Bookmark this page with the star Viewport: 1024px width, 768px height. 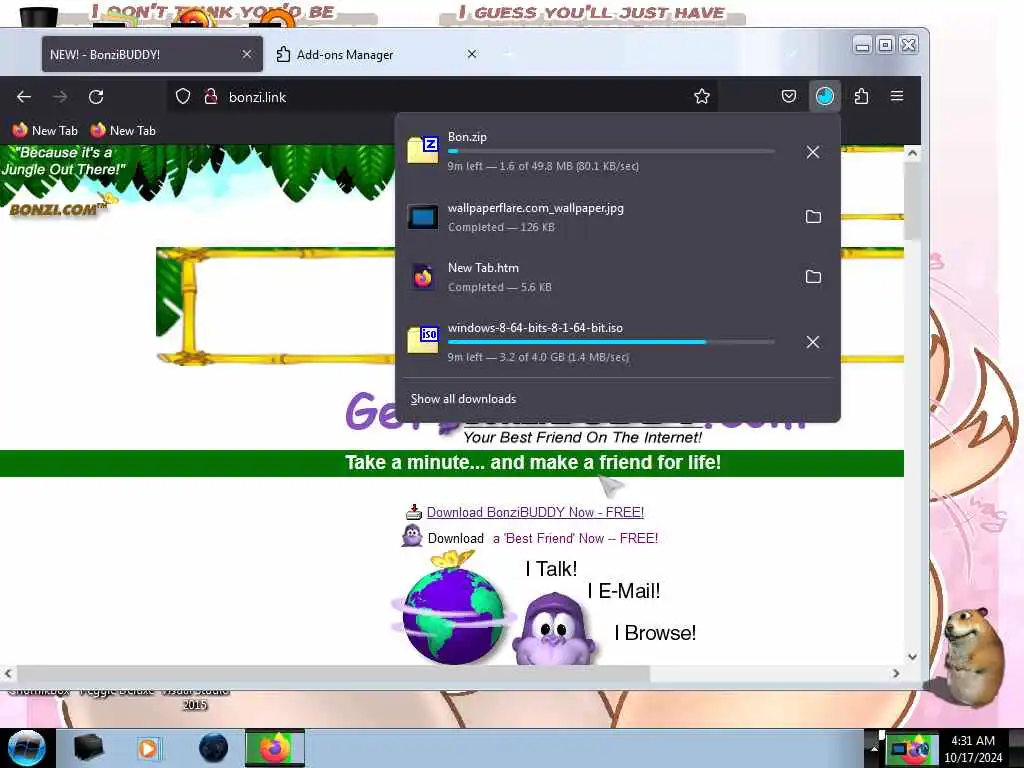pyautogui.click(x=702, y=97)
